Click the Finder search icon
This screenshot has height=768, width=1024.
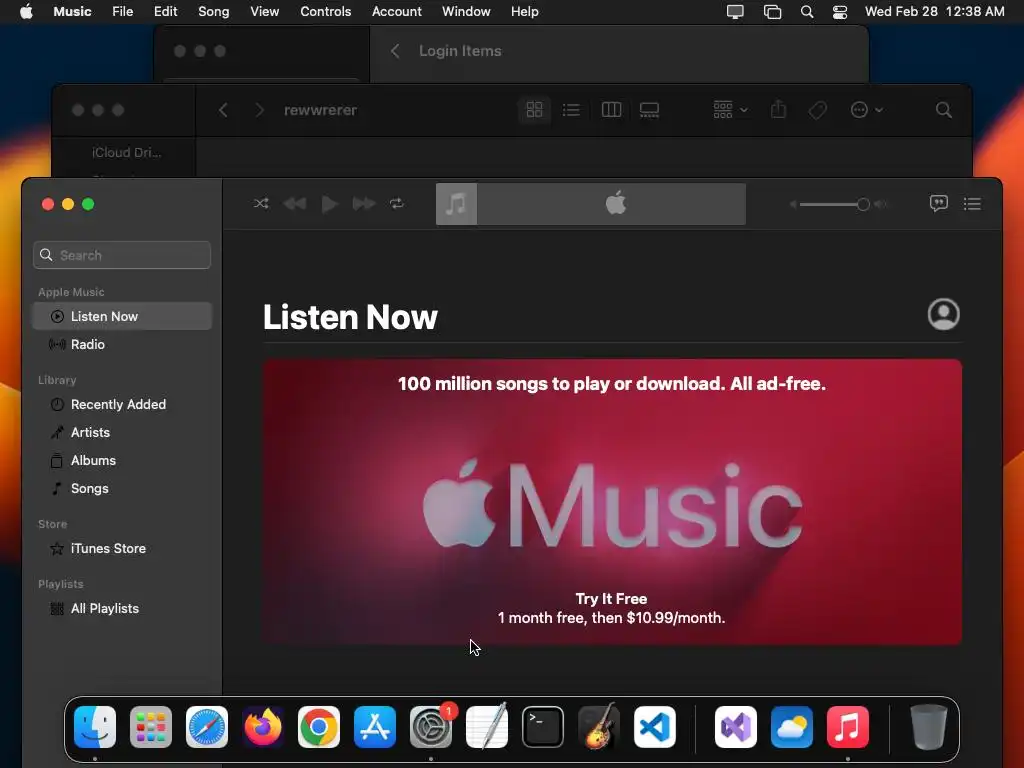tap(944, 110)
